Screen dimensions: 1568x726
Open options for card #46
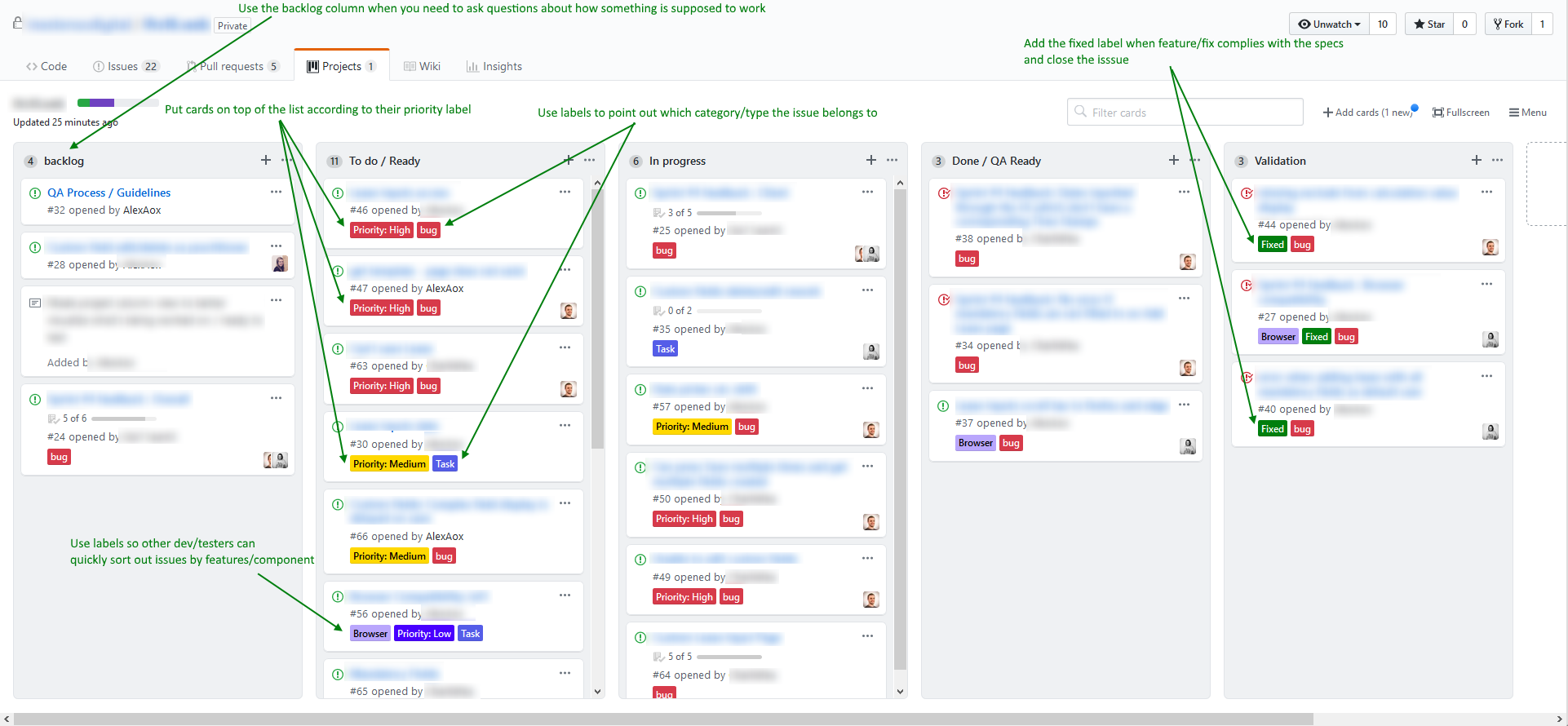565,192
